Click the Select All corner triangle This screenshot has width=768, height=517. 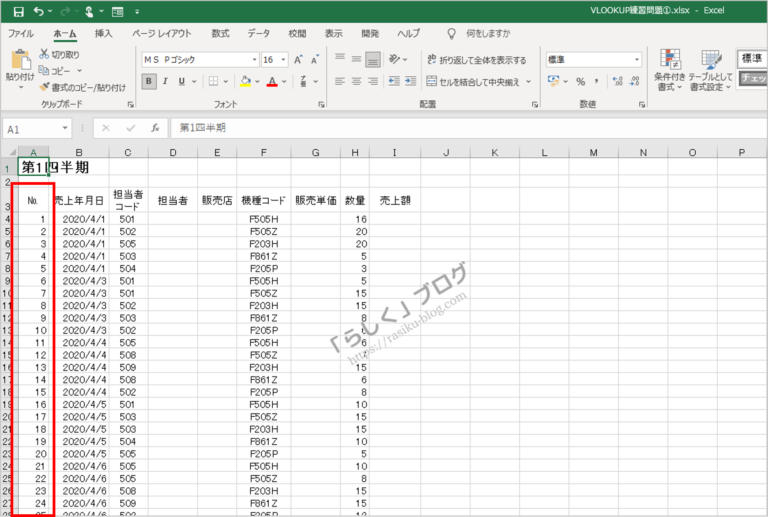click(x=12, y=152)
